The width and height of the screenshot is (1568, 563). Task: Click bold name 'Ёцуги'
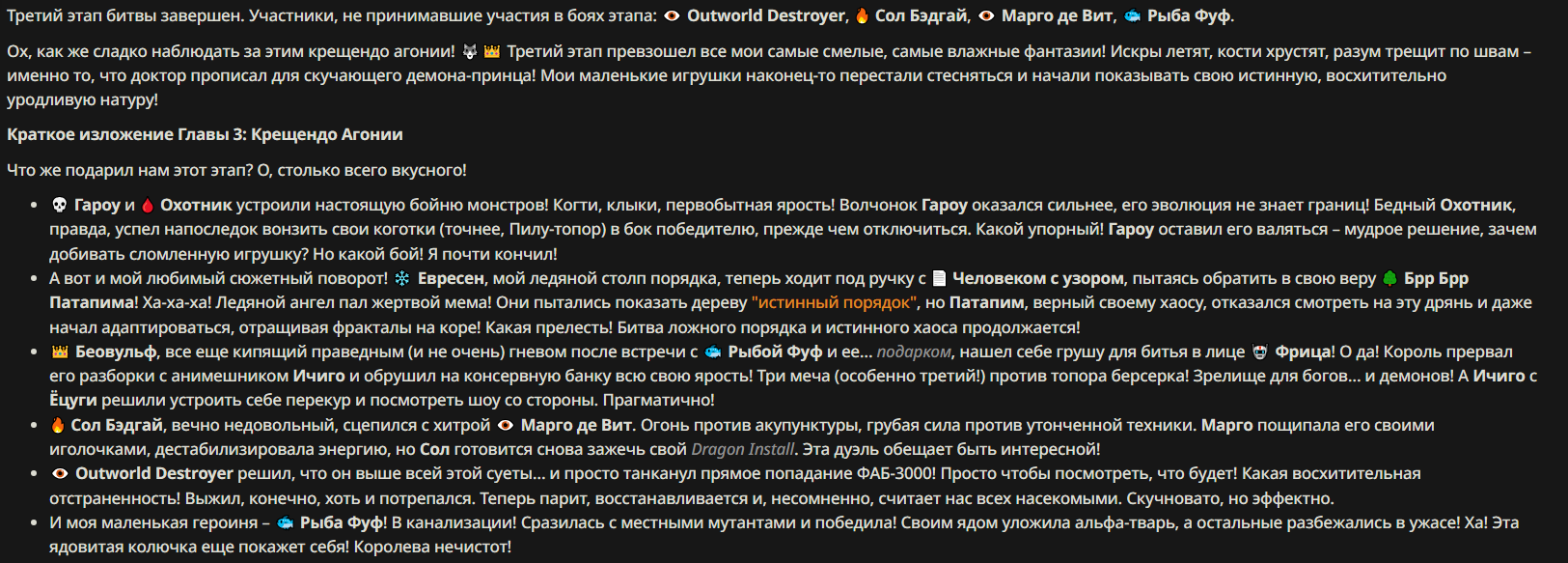73,400
